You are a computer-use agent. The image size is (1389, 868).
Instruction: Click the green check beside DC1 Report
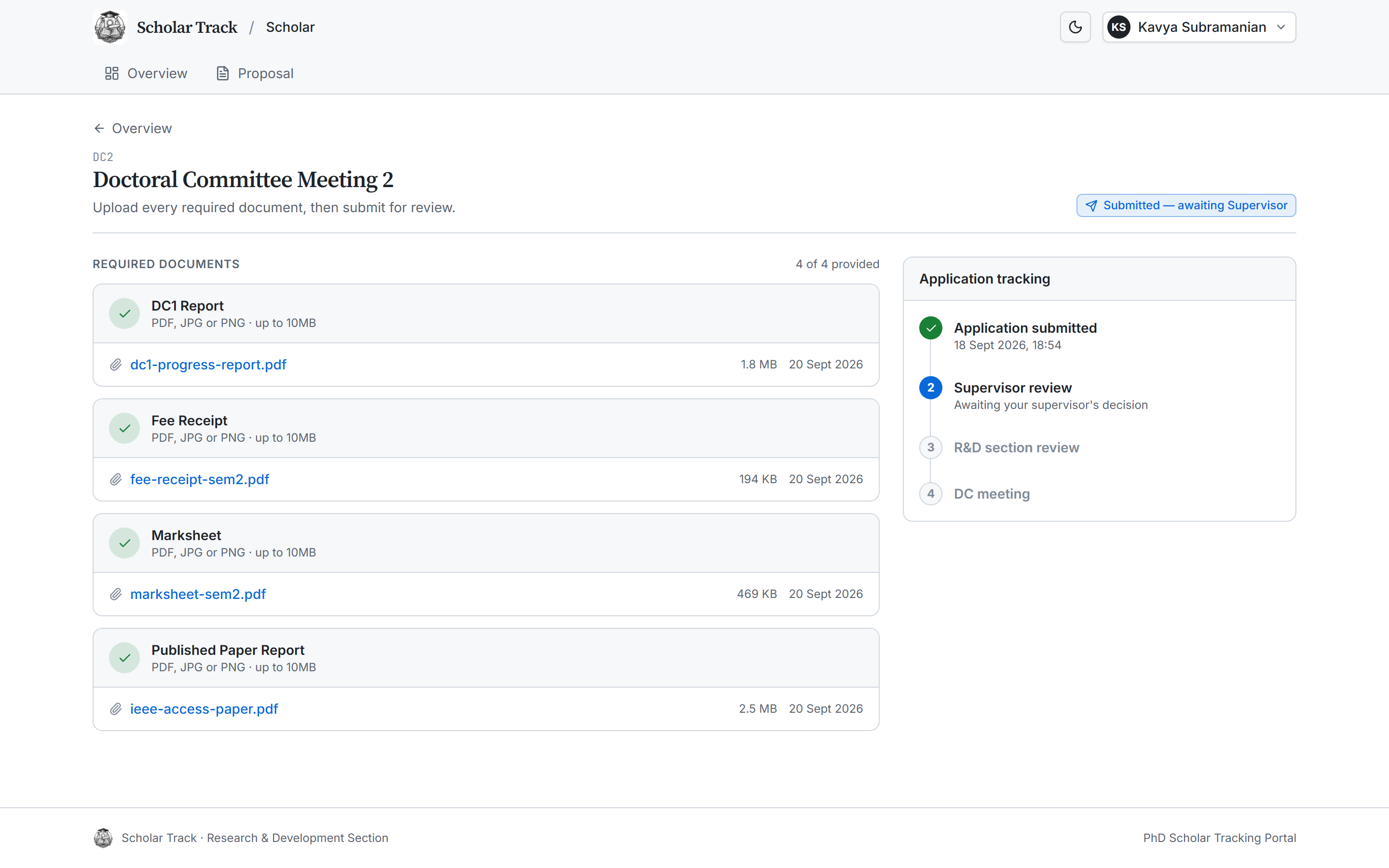point(124,313)
